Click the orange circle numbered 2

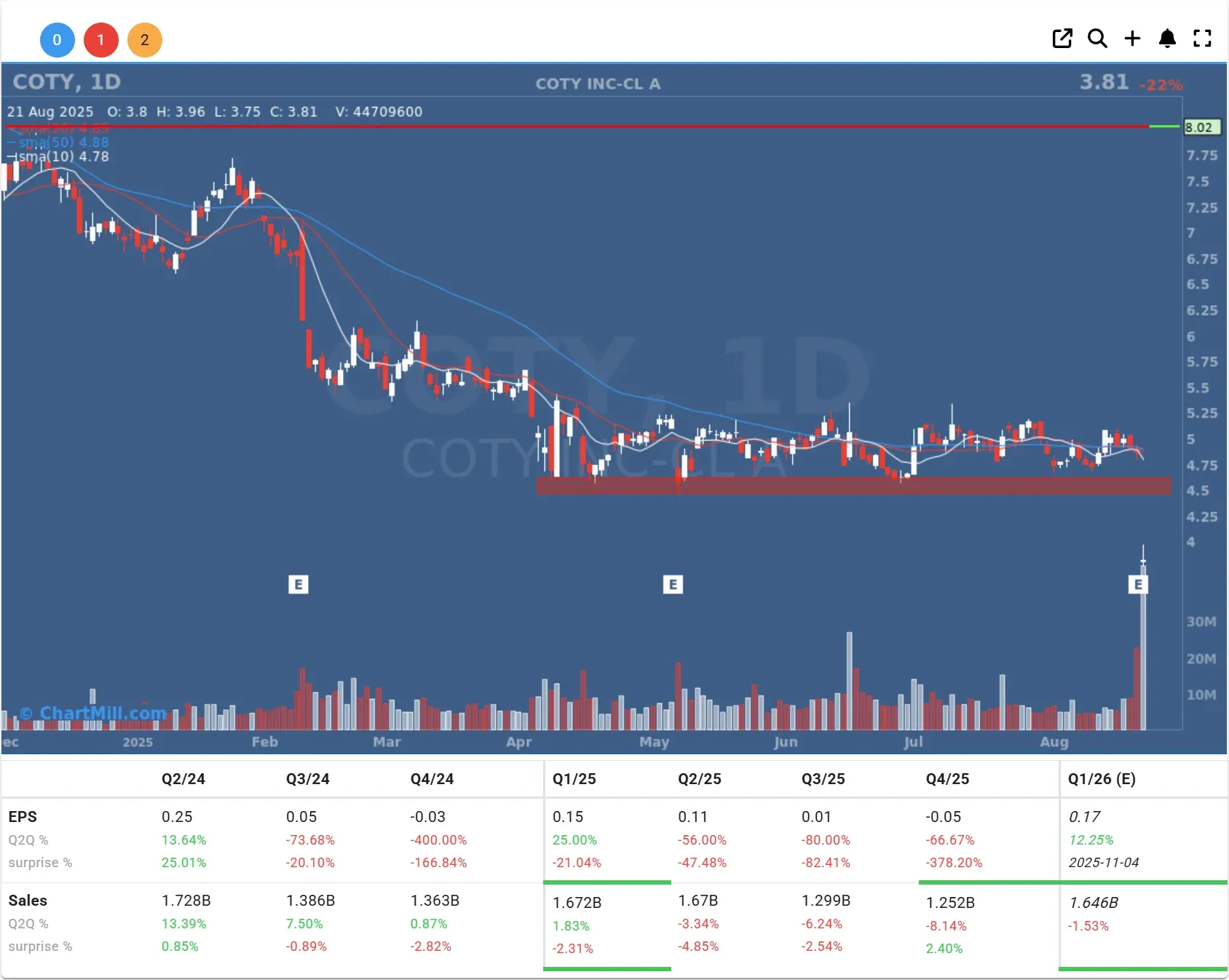(144, 40)
